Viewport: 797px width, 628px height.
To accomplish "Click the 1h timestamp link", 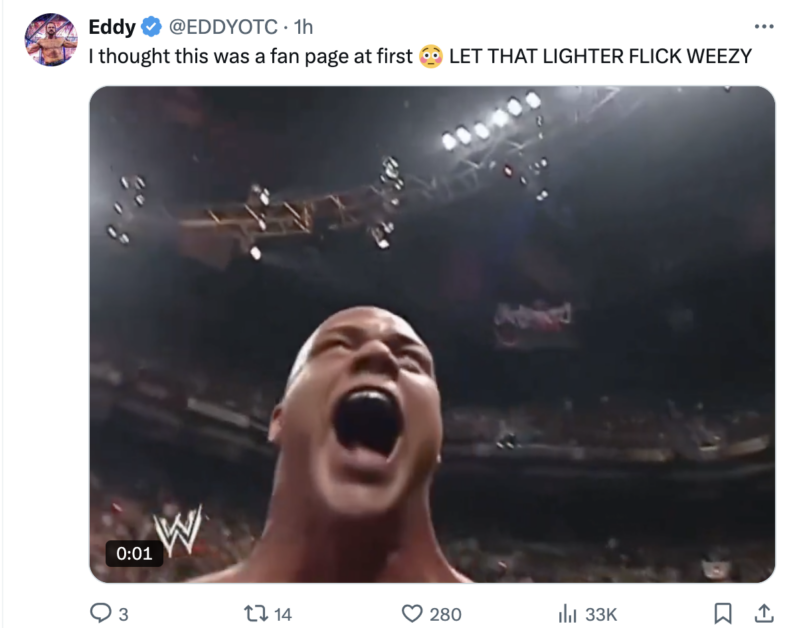I will 303,26.
